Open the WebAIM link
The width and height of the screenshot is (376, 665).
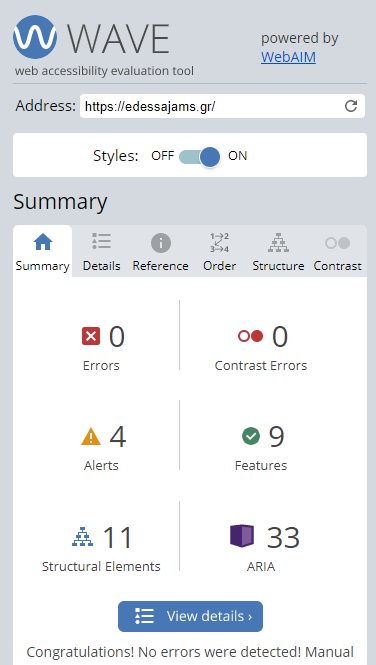[288, 57]
